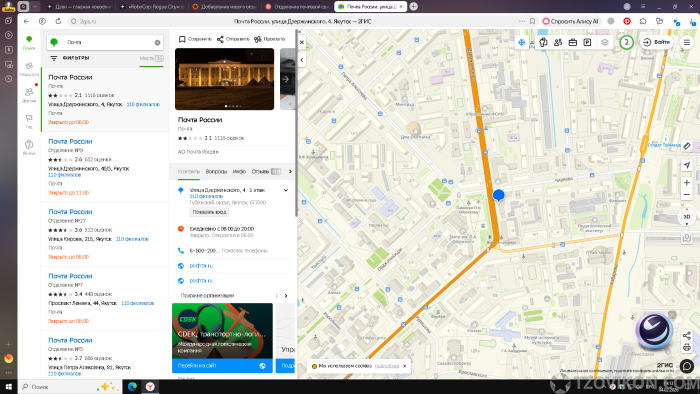Show next similar organization with right arrow
The height and width of the screenshot is (394, 700).
(286, 296)
